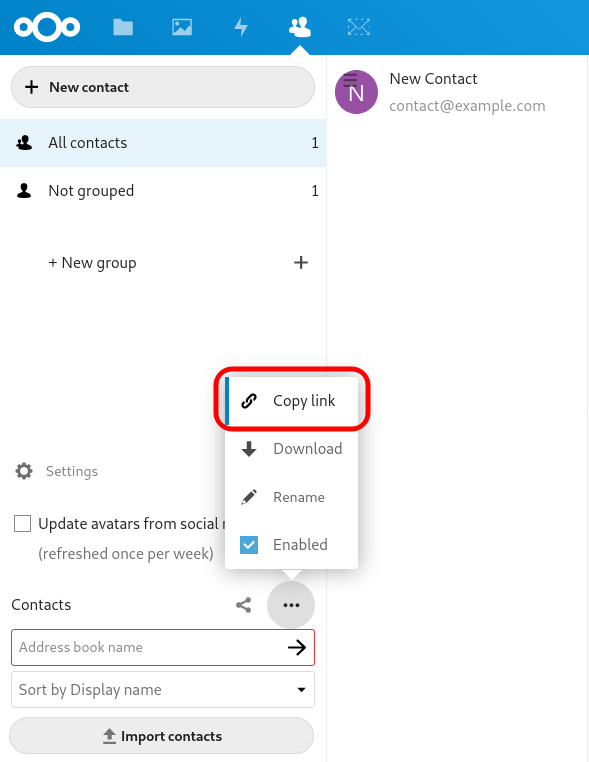Viewport: 589px width, 762px height.
Task: Open the Photos app icon
Action: pos(182,27)
